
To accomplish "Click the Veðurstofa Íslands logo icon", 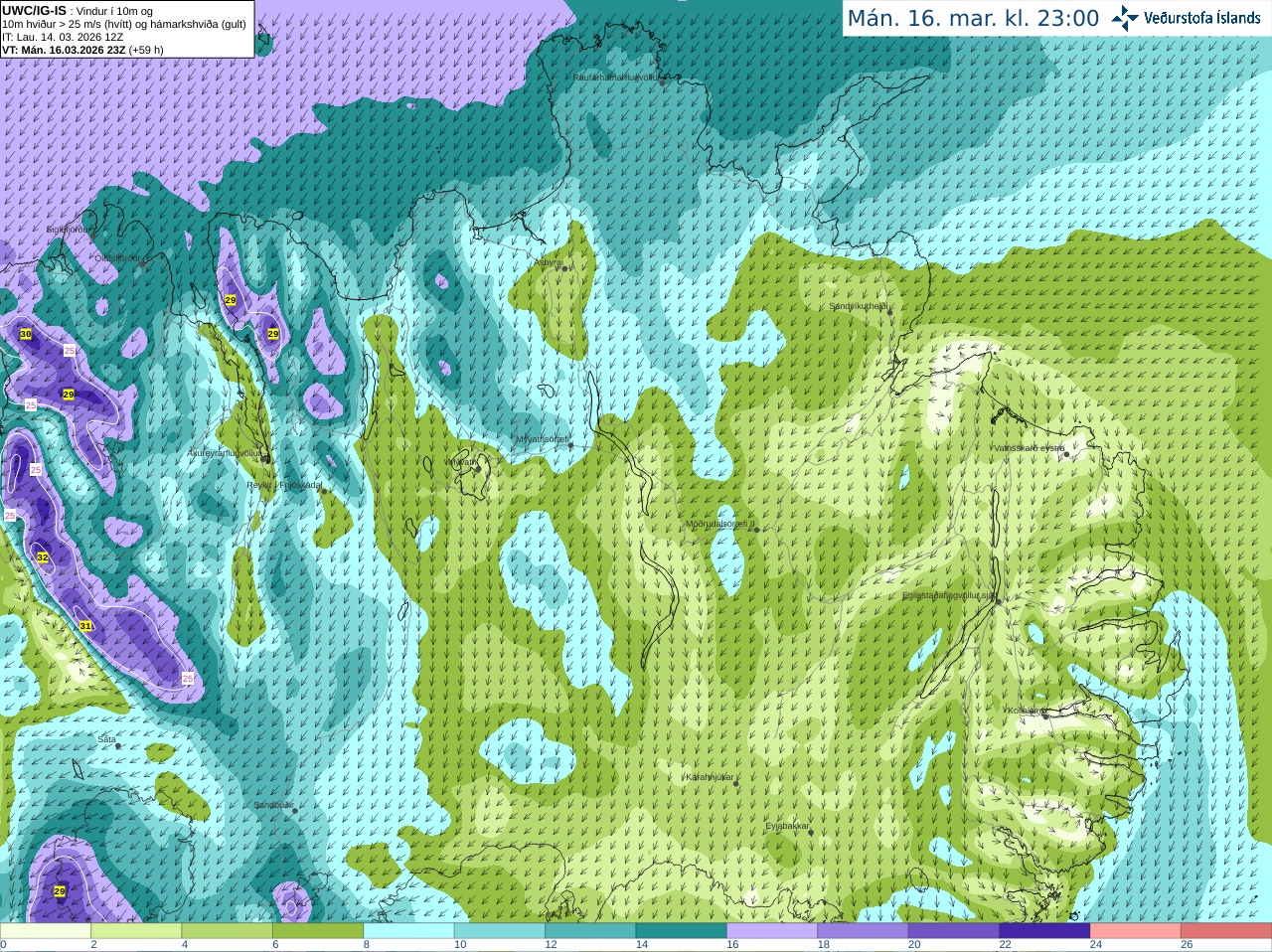I will (x=1125, y=18).
